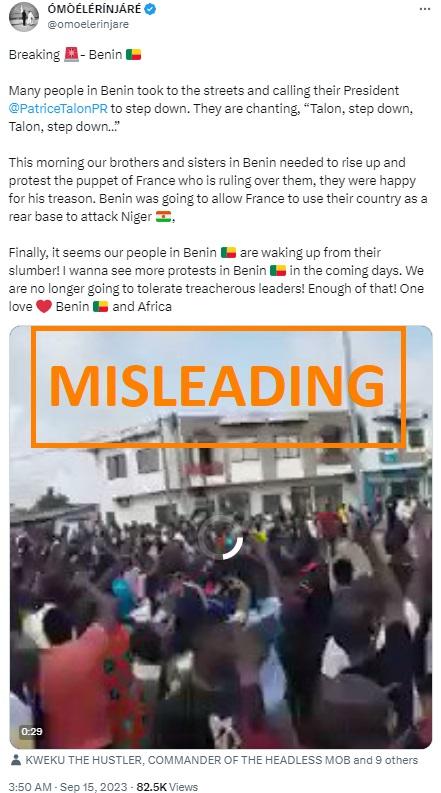
Task: Open the 3:50 AM Sep 15, 2023 timestamp
Action: (x=66, y=786)
